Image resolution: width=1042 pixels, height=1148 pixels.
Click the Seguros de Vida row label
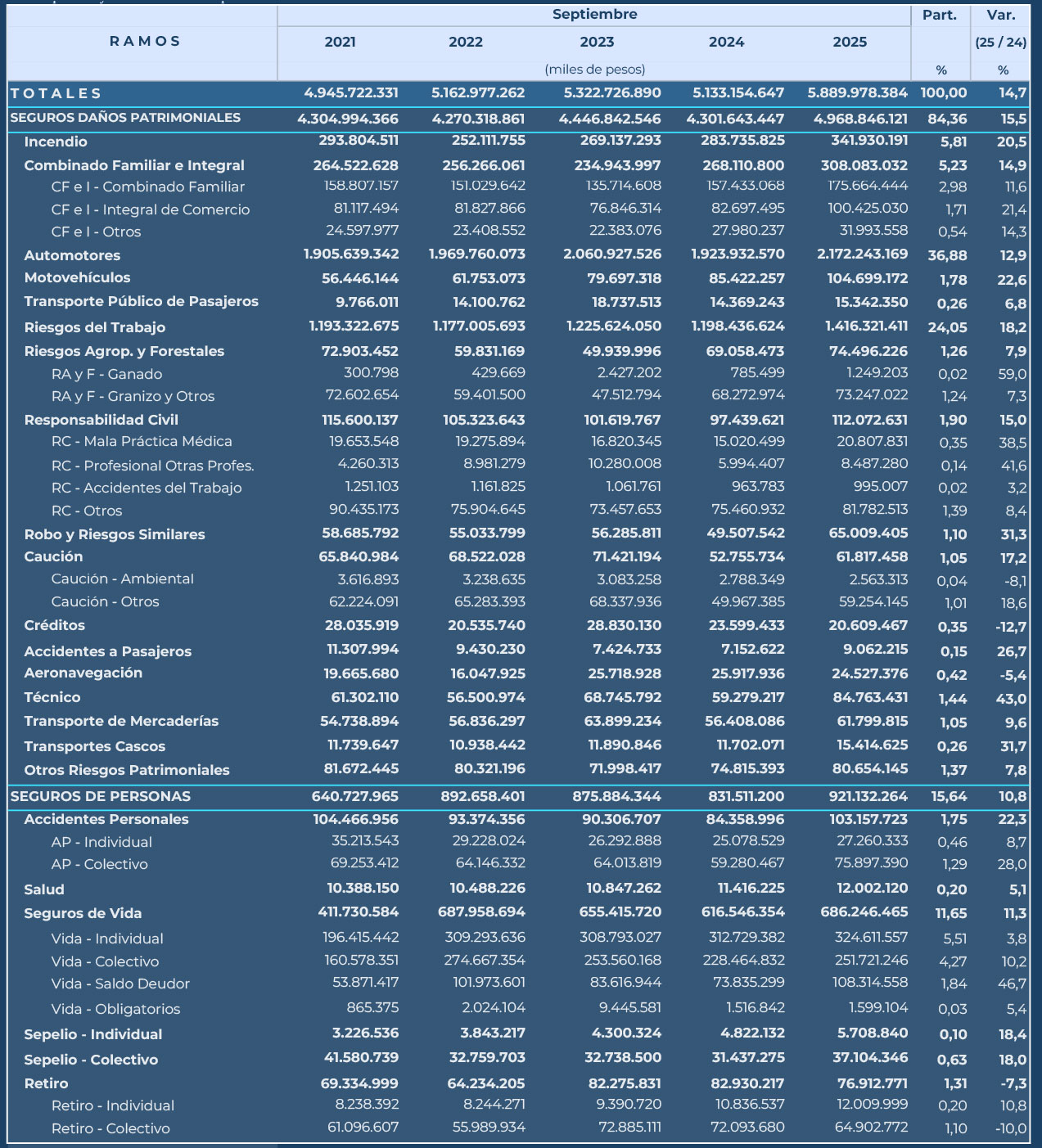pos(83,913)
